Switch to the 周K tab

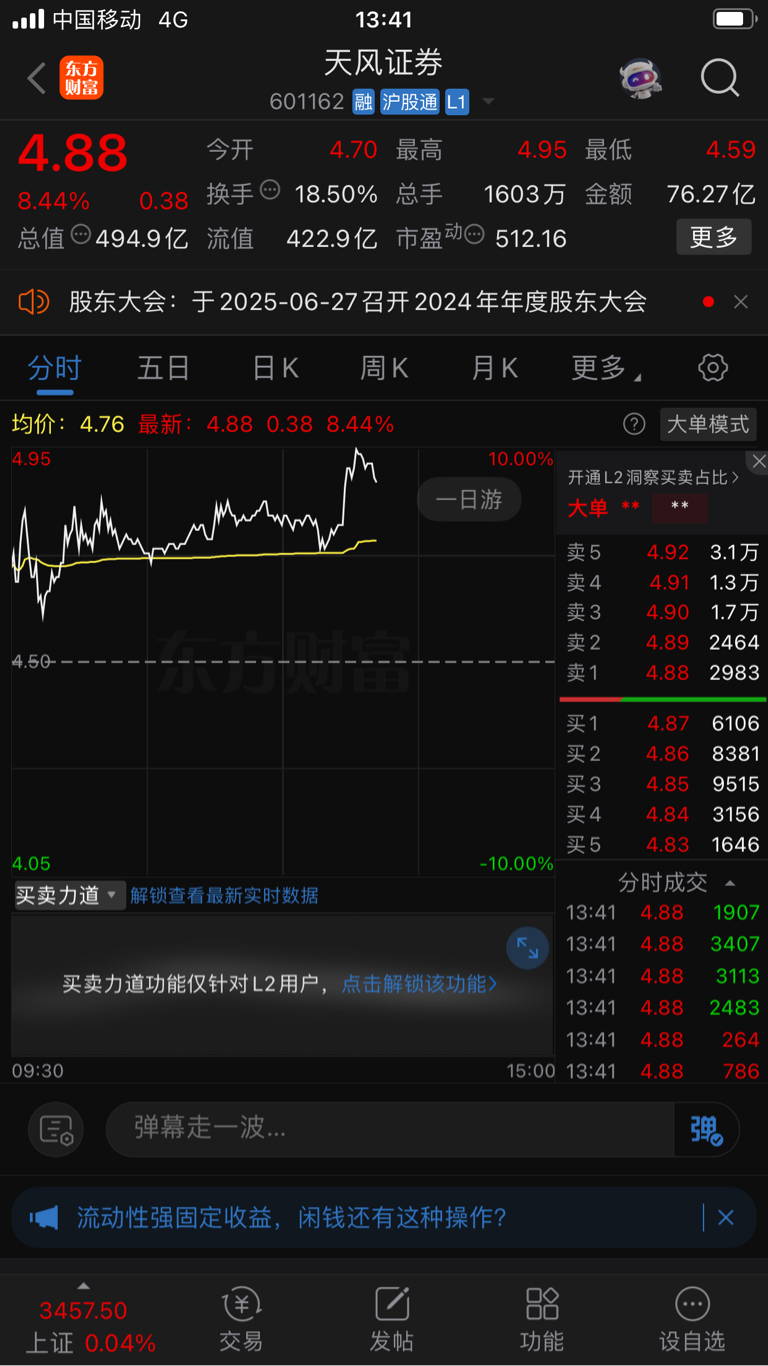[x=384, y=368]
